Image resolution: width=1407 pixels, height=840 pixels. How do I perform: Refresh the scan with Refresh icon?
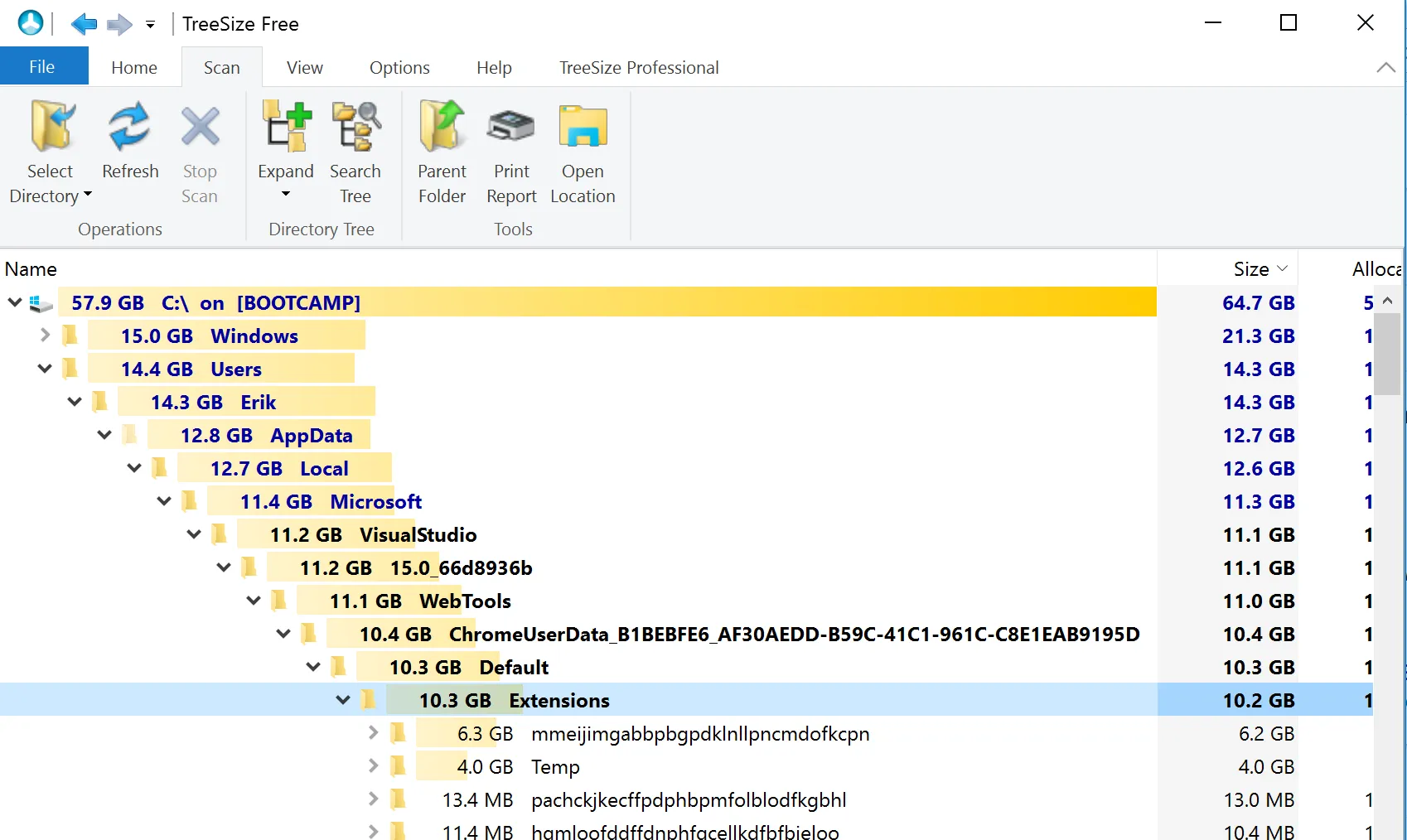[129, 126]
